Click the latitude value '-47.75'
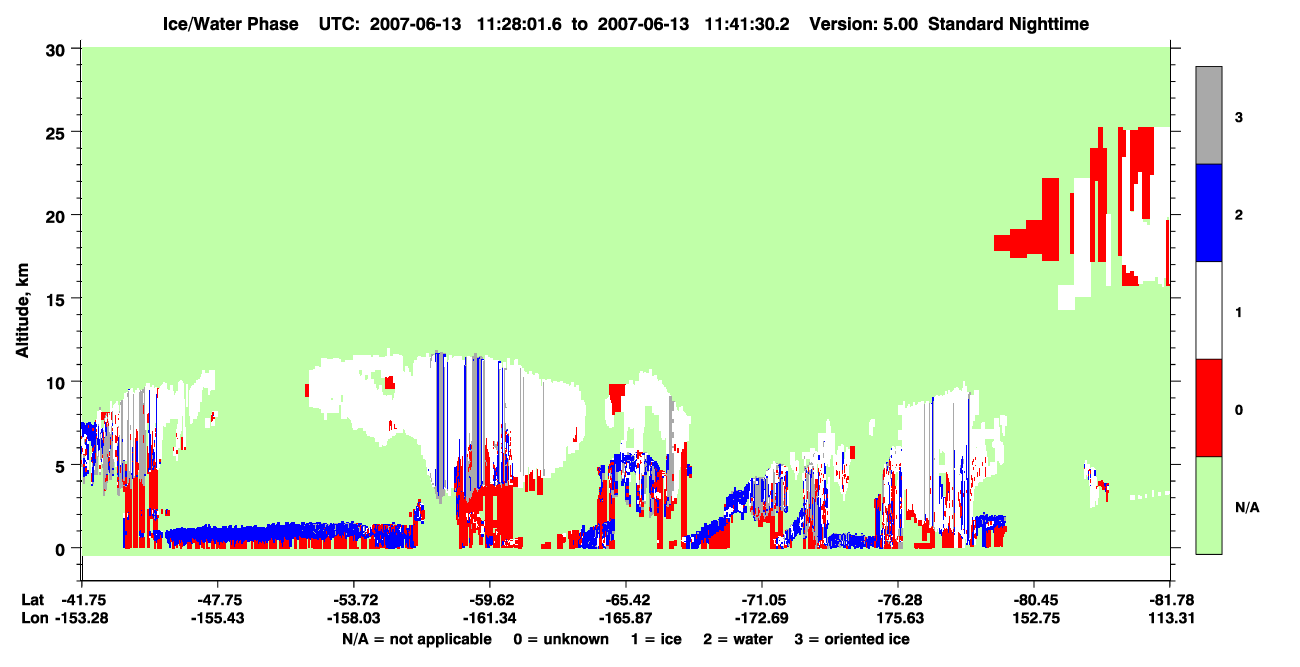The image size is (1300, 667). point(217,600)
